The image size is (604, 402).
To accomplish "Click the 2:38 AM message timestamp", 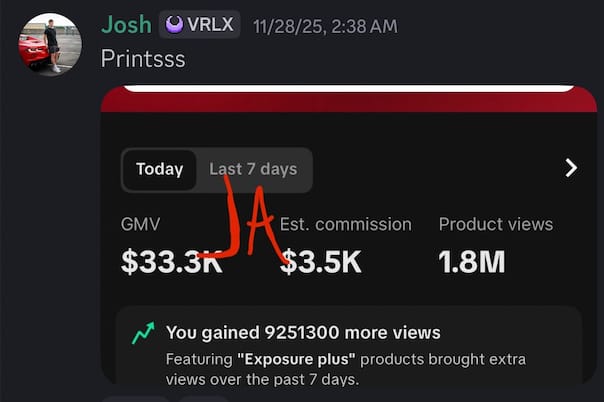I will click(x=325, y=25).
